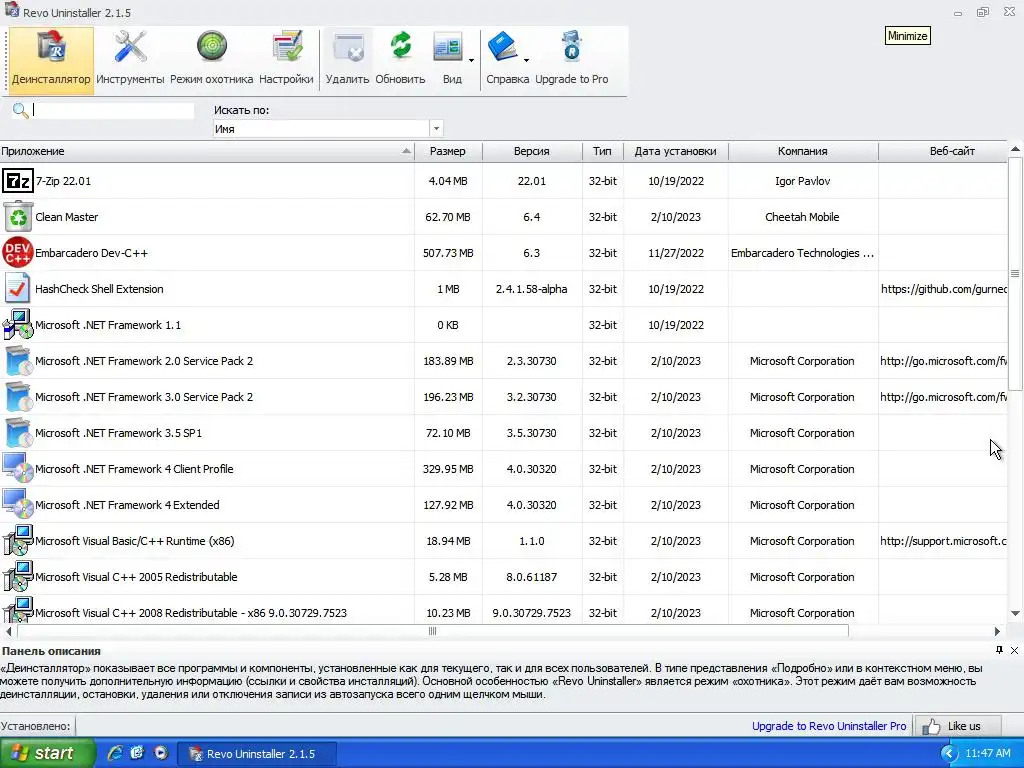Select .NET Framework 4 Extended icon
The height and width of the screenshot is (768, 1024).
pos(18,505)
